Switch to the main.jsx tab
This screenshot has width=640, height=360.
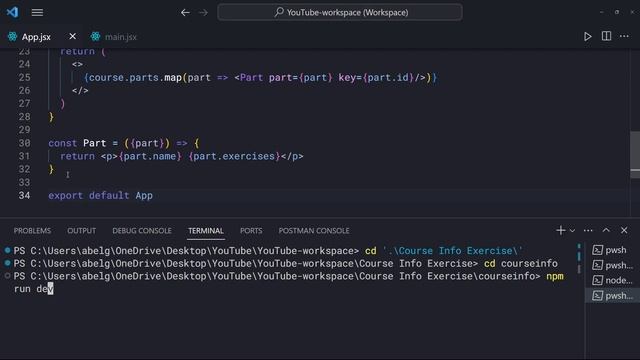tap(121, 37)
